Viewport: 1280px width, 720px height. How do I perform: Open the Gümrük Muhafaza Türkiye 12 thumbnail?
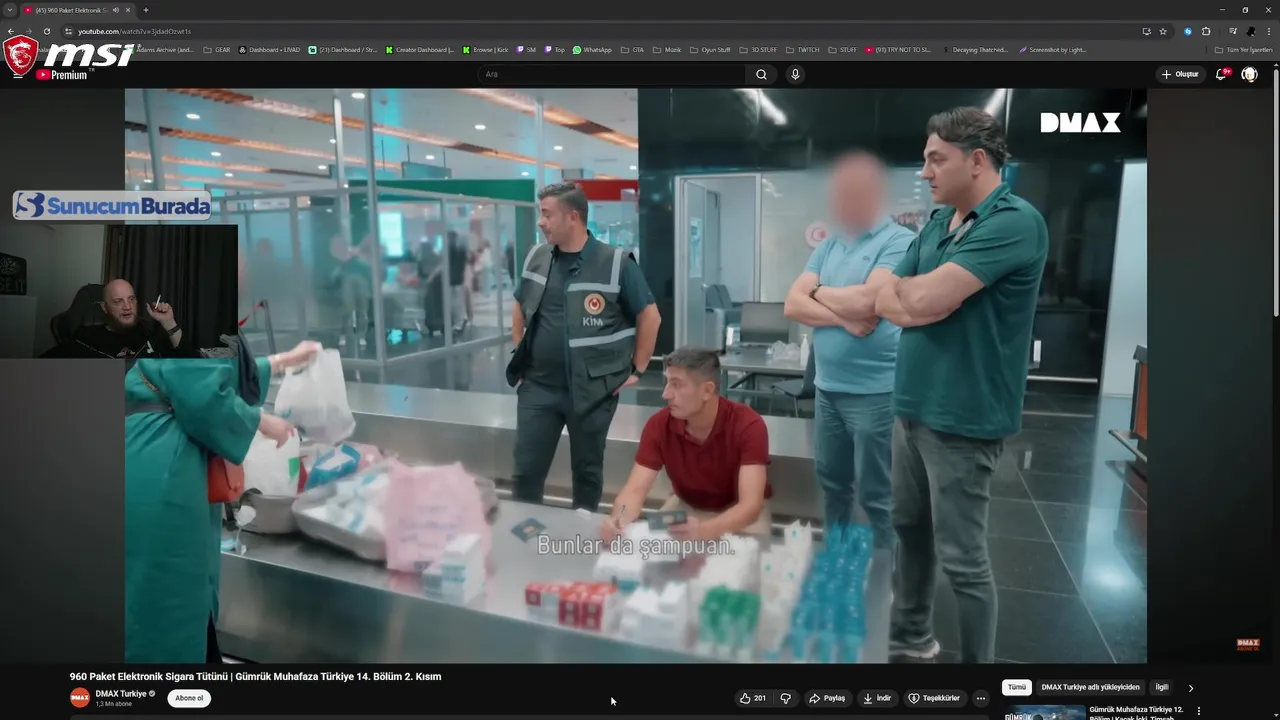(x=1044, y=713)
